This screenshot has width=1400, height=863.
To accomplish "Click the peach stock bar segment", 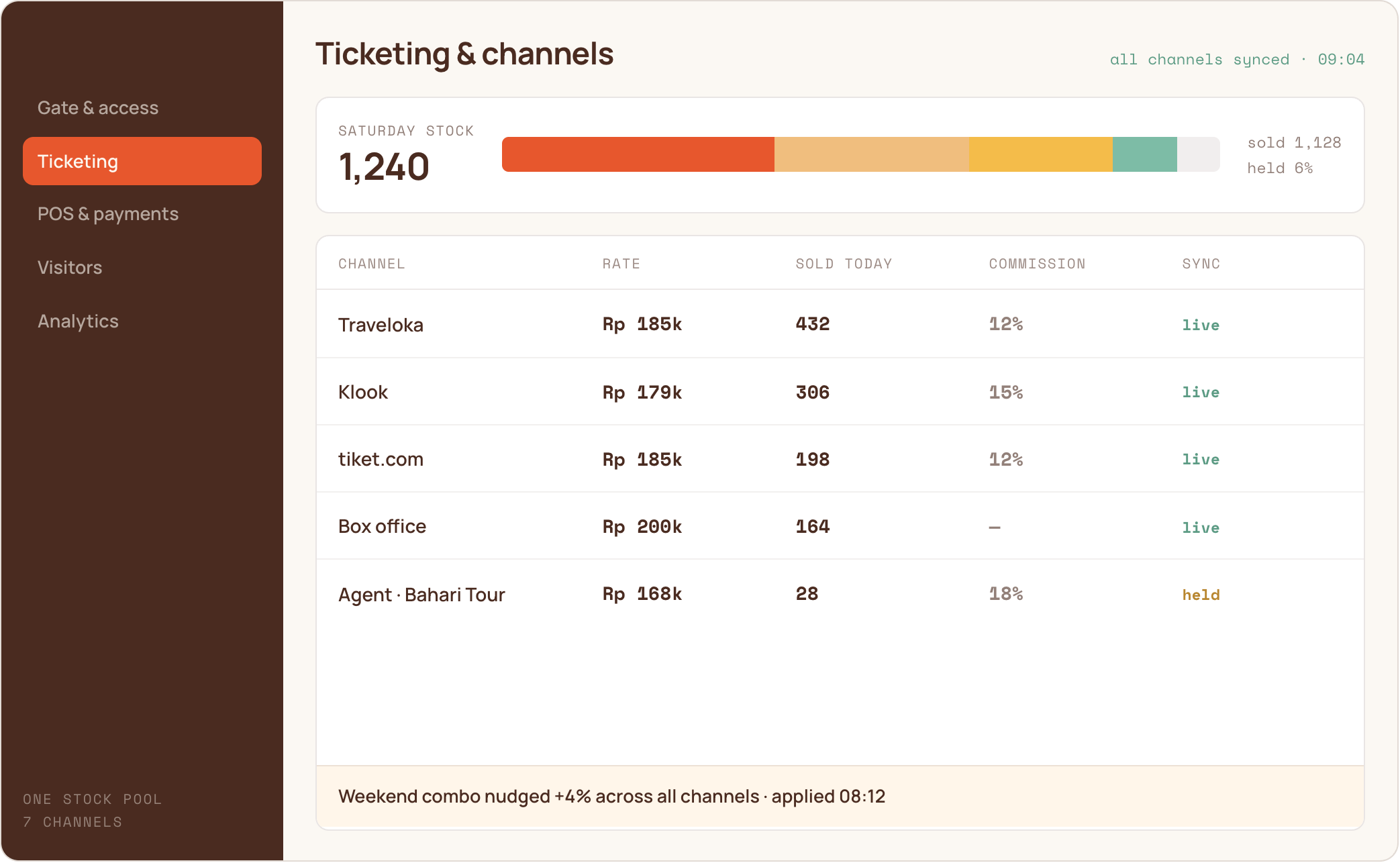I will (x=871, y=154).
